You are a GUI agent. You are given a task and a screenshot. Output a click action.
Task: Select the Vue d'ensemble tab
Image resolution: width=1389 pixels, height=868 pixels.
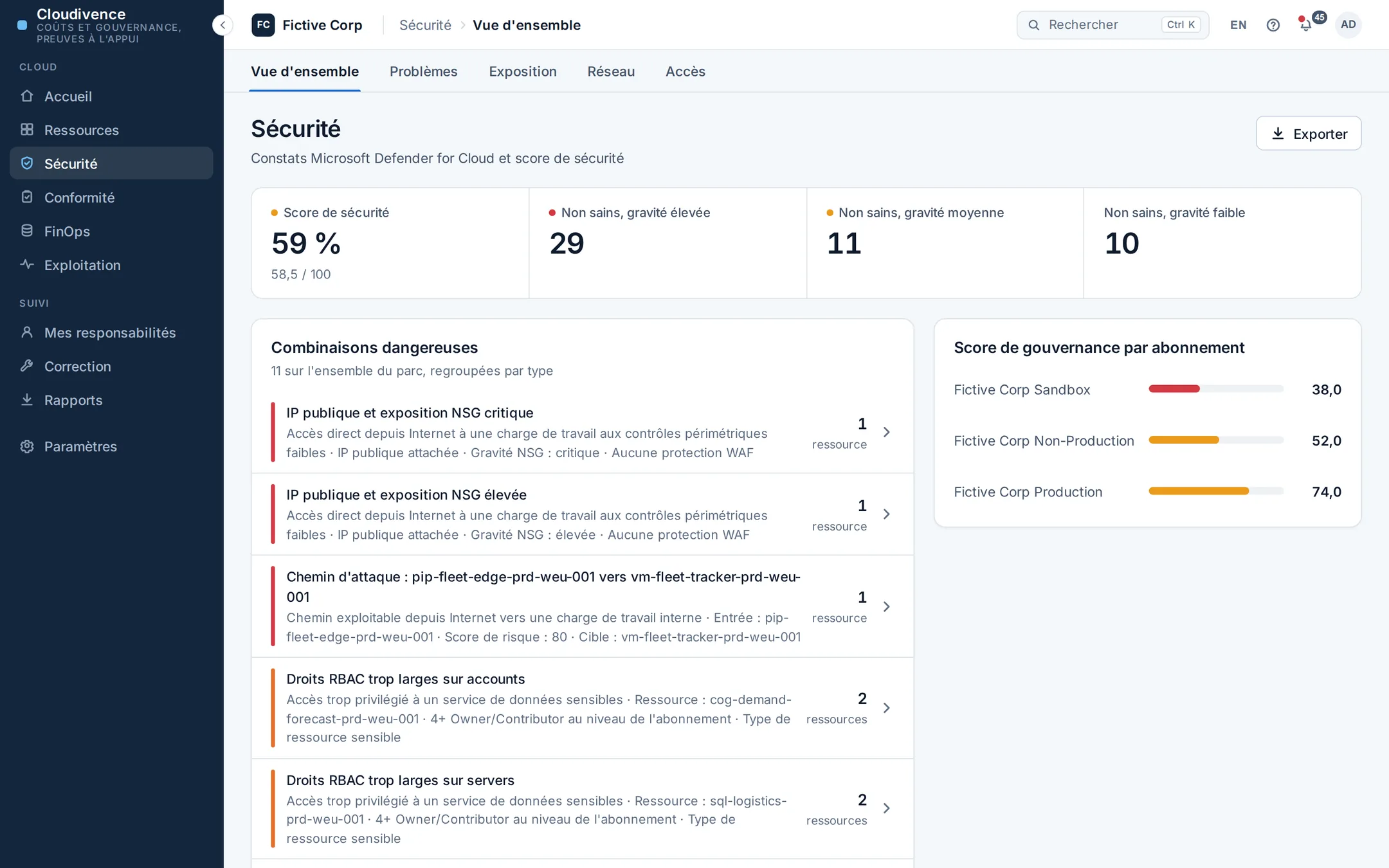[305, 71]
